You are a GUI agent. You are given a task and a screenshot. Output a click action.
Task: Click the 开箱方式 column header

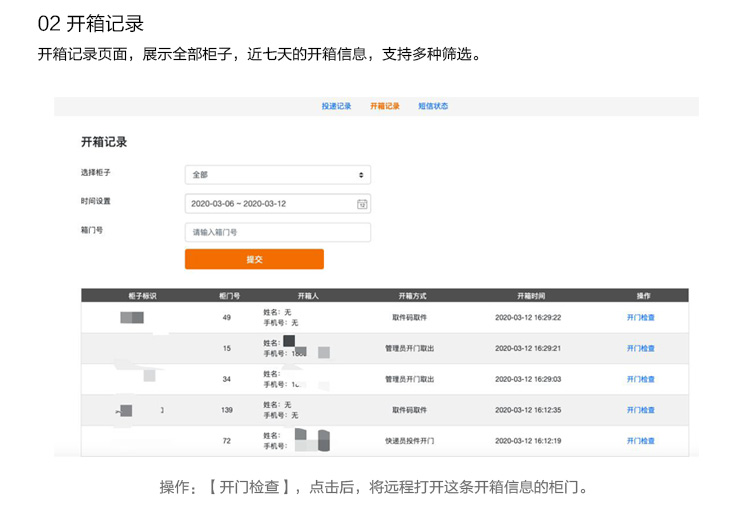pyautogui.click(x=412, y=296)
